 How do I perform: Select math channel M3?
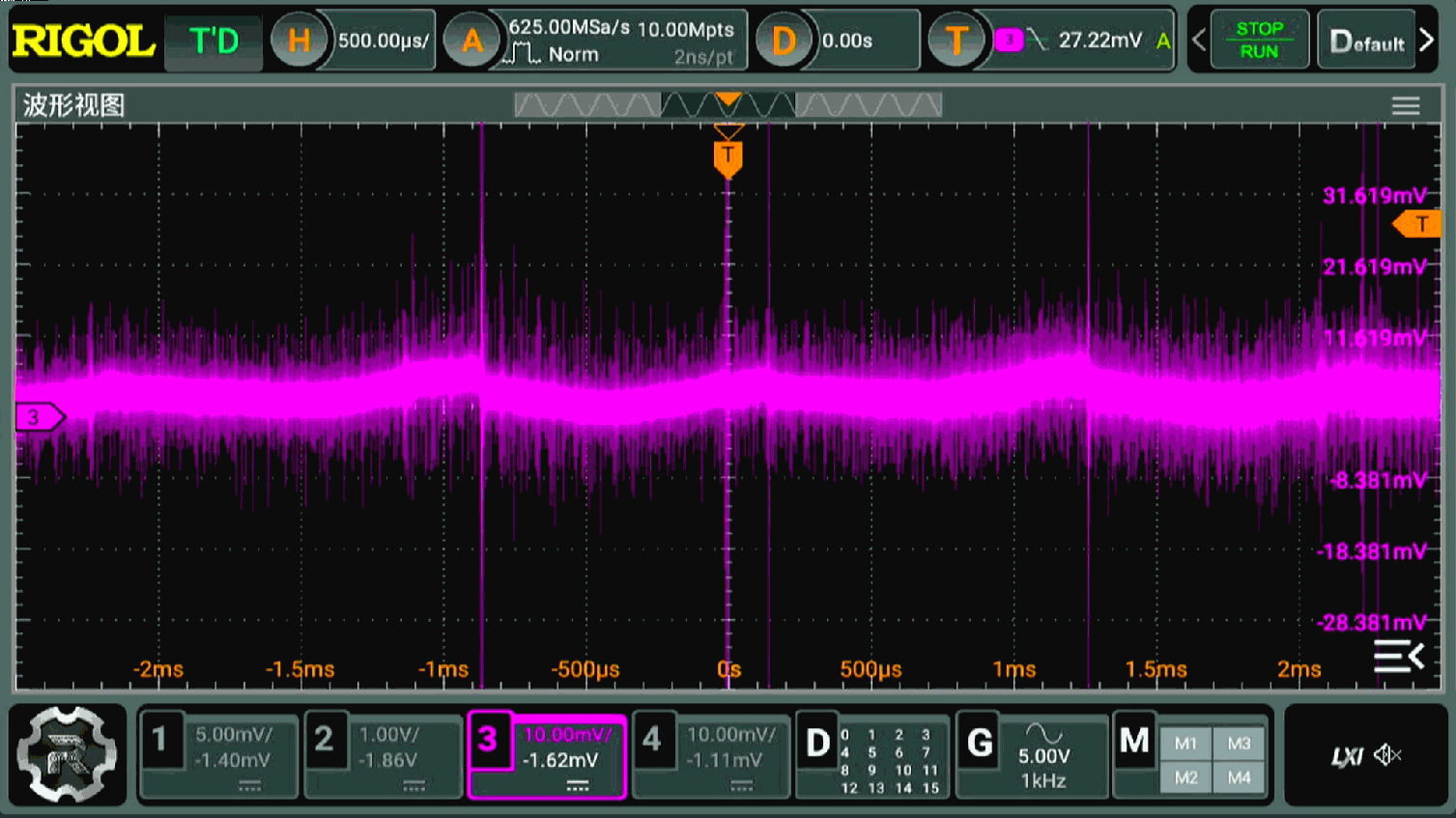click(x=1239, y=743)
